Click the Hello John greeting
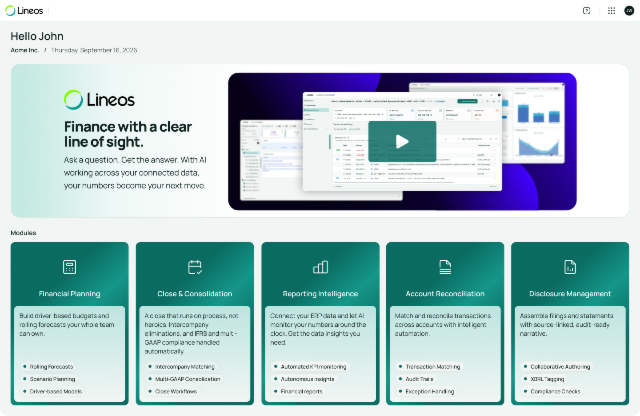640x416 pixels. tap(37, 36)
